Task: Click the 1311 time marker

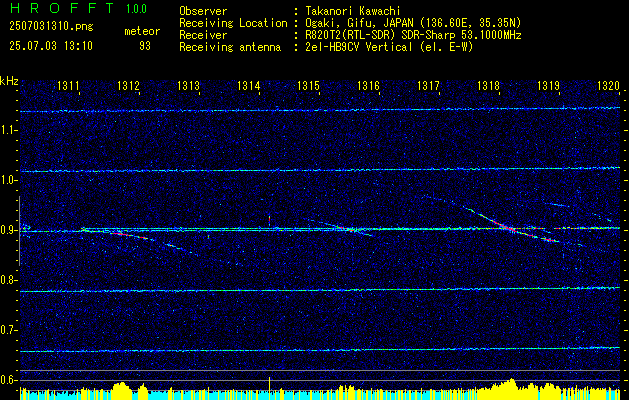Action: point(69,85)
